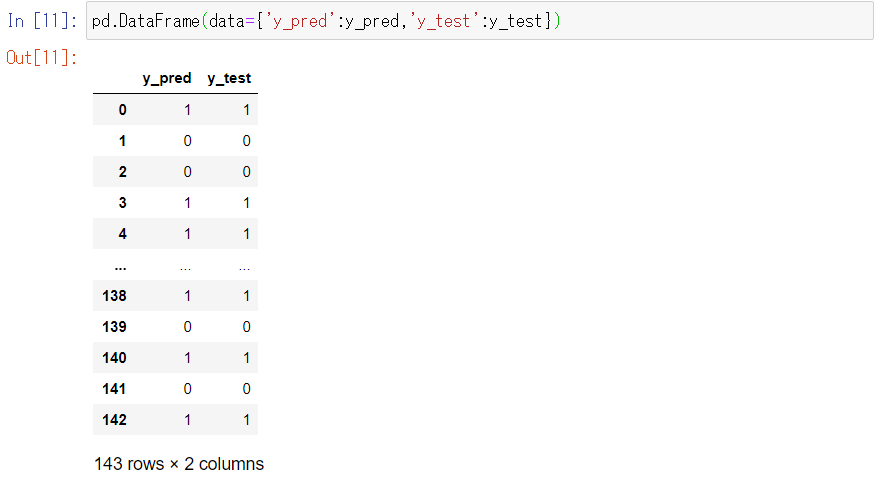Select row index 2 in the dataframe
This screenshot has height=486, width=879.
click(122, 172)
